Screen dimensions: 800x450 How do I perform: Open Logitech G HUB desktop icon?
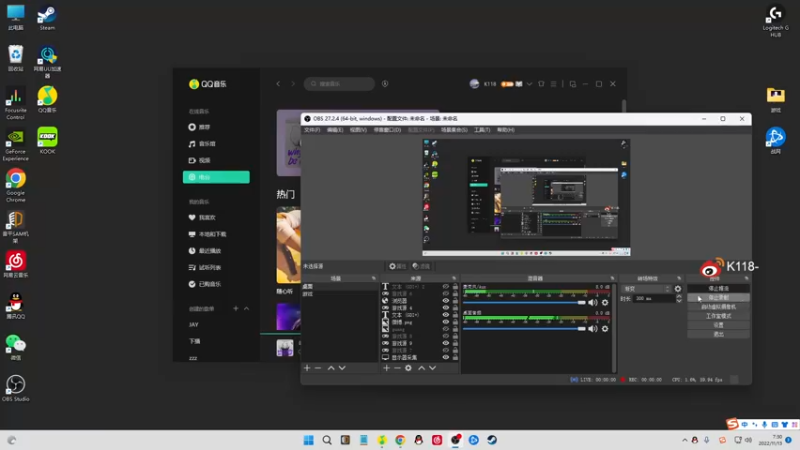tap(776, 21)
